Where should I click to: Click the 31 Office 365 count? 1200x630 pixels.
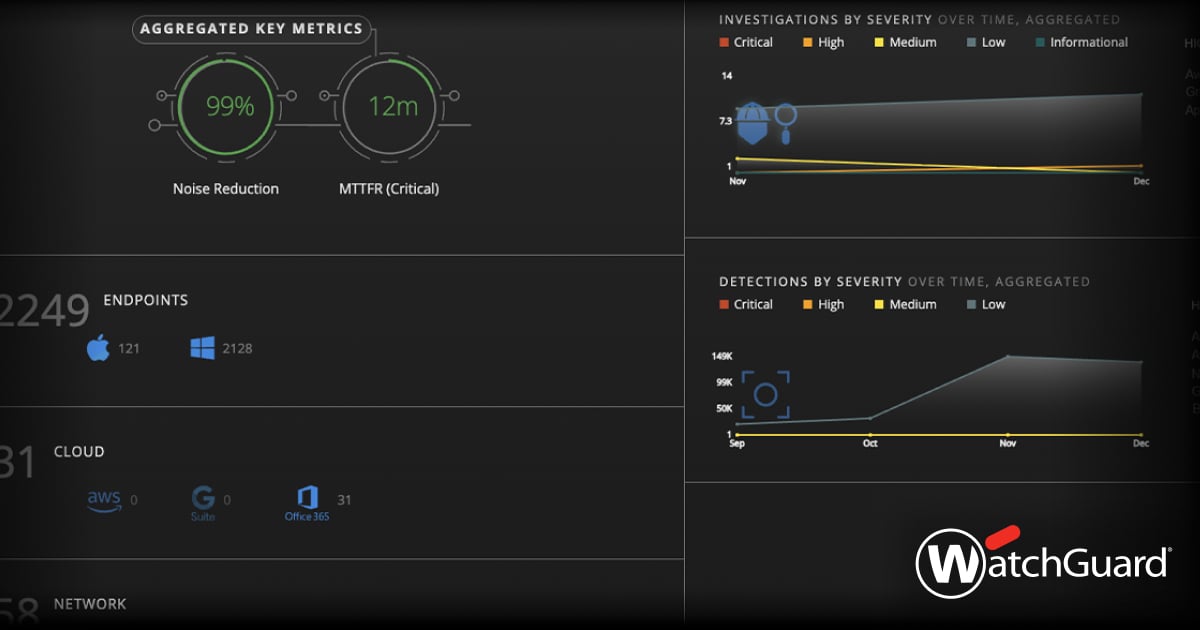point(344,500)
